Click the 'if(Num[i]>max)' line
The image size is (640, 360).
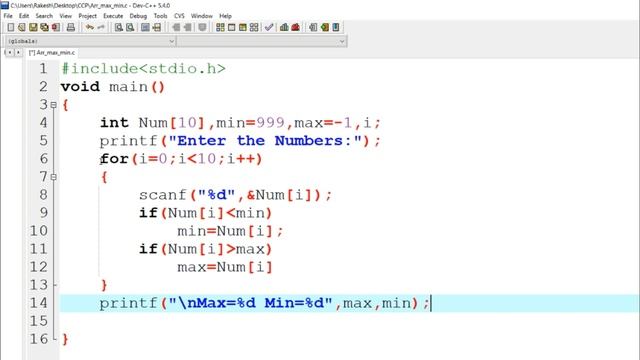click(x=205, y=249)
